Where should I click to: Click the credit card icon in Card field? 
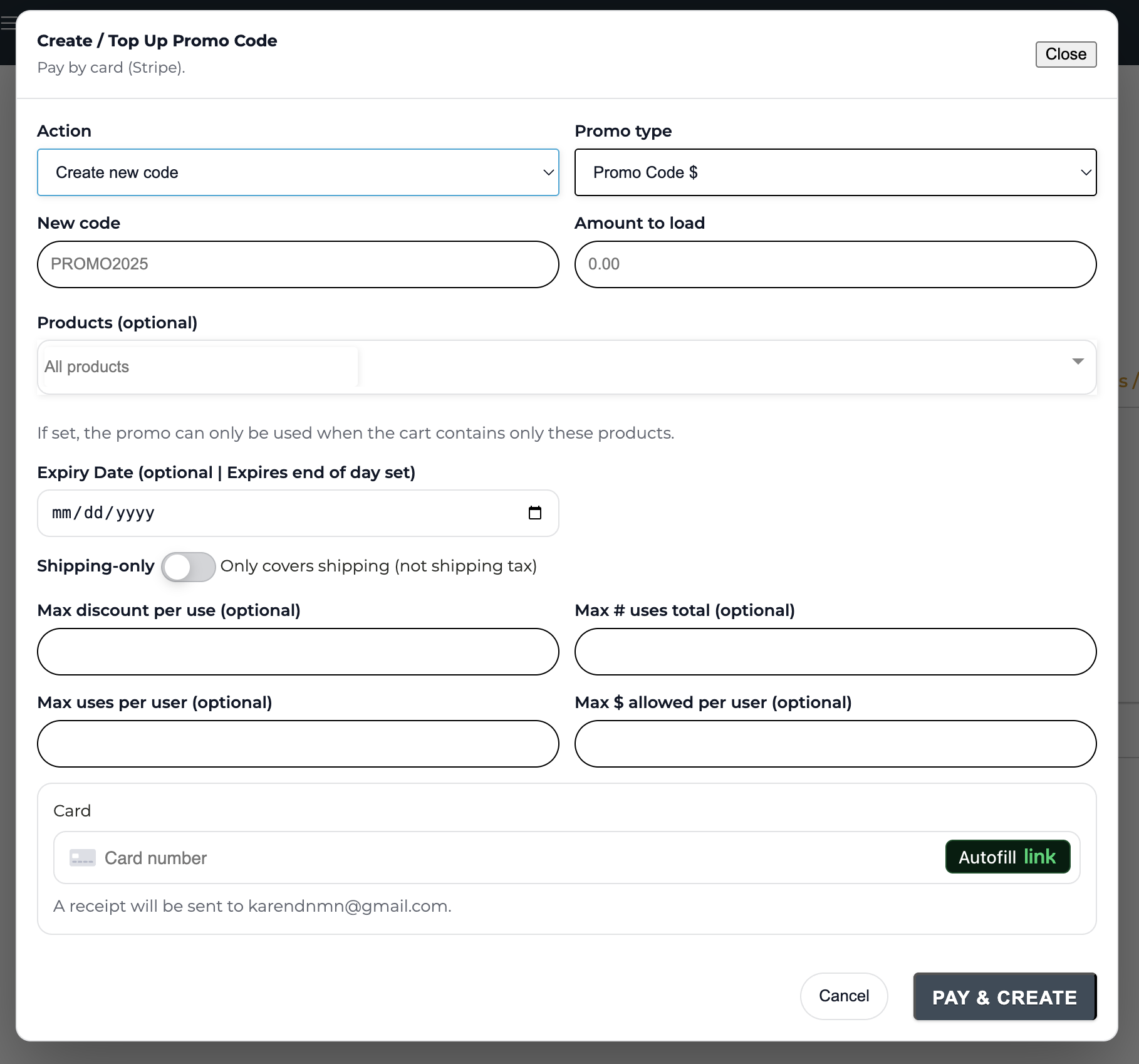82,858
